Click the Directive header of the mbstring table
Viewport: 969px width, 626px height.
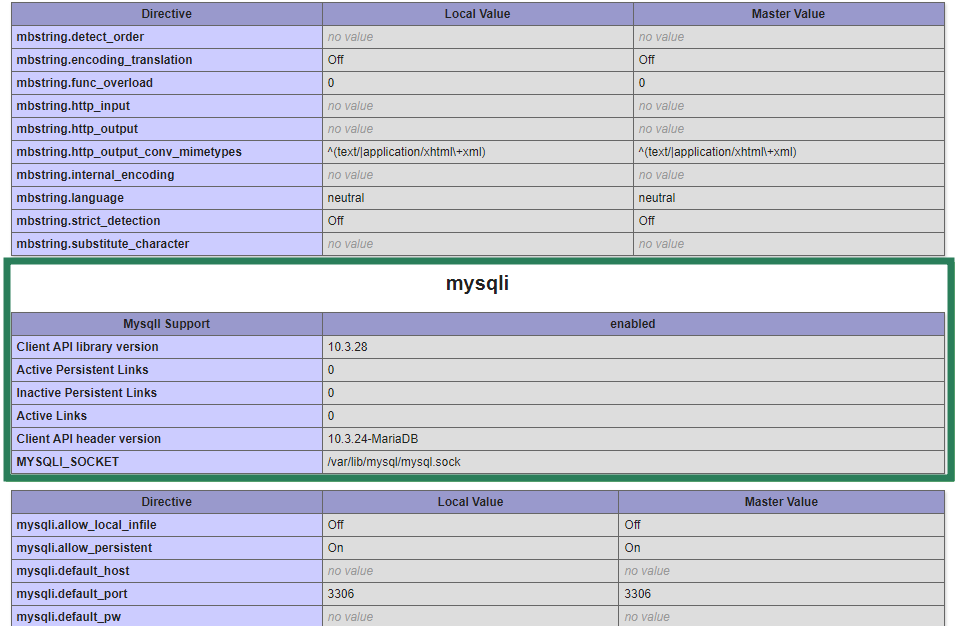tap(167, 14)
